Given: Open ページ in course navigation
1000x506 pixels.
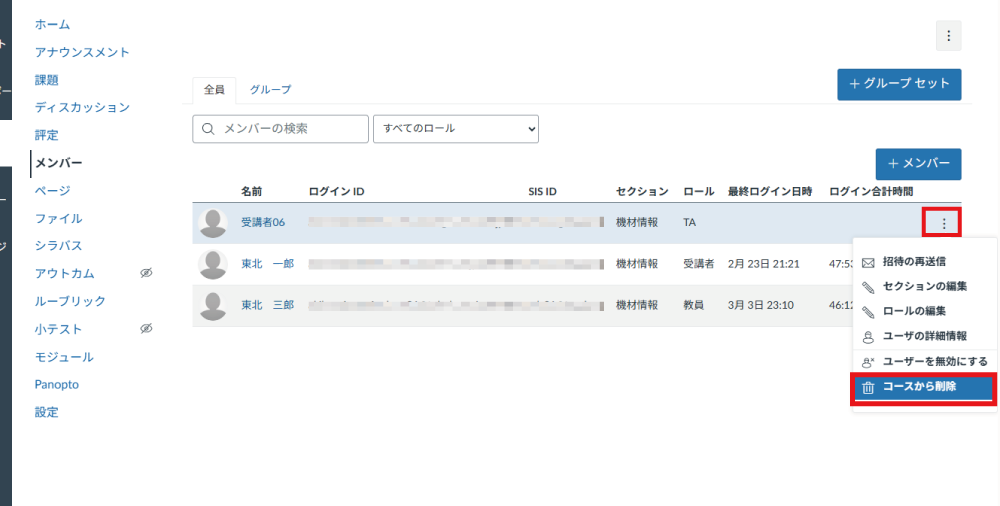Looking at the screenshot, I should pos(52,191).
